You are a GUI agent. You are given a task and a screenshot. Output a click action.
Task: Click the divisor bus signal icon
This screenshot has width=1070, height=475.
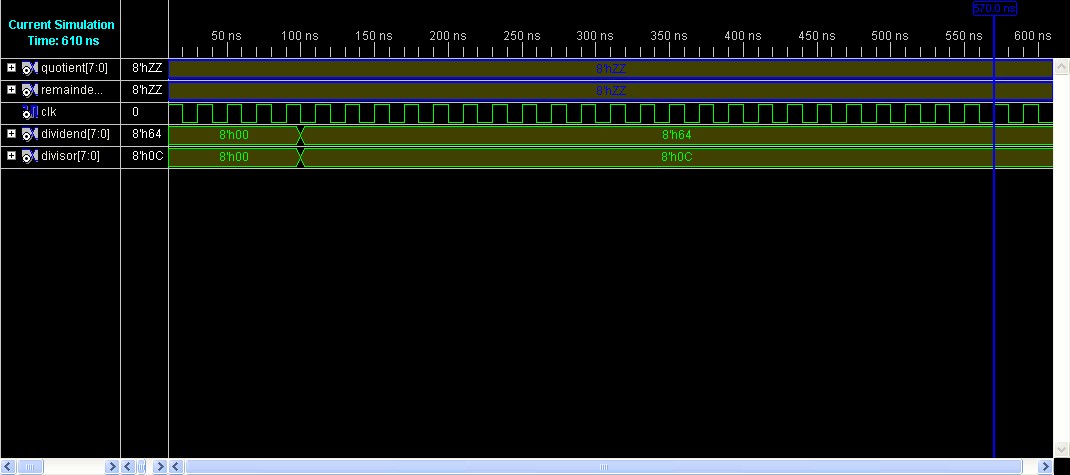click(x=29, y=156)
